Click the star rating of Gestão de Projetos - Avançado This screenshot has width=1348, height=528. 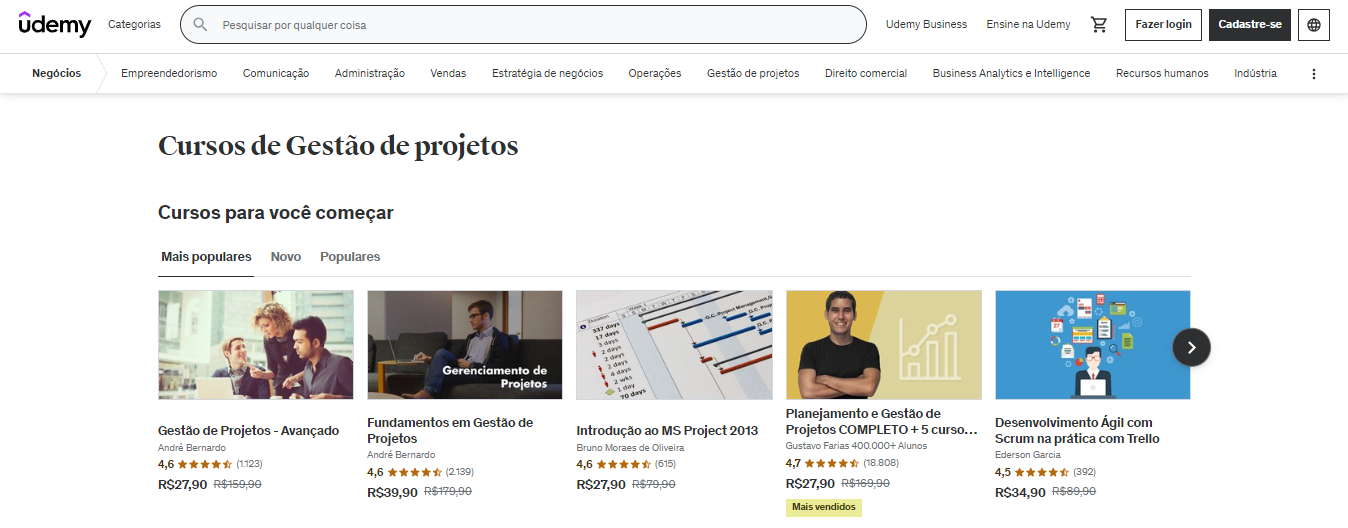(203, 464)
